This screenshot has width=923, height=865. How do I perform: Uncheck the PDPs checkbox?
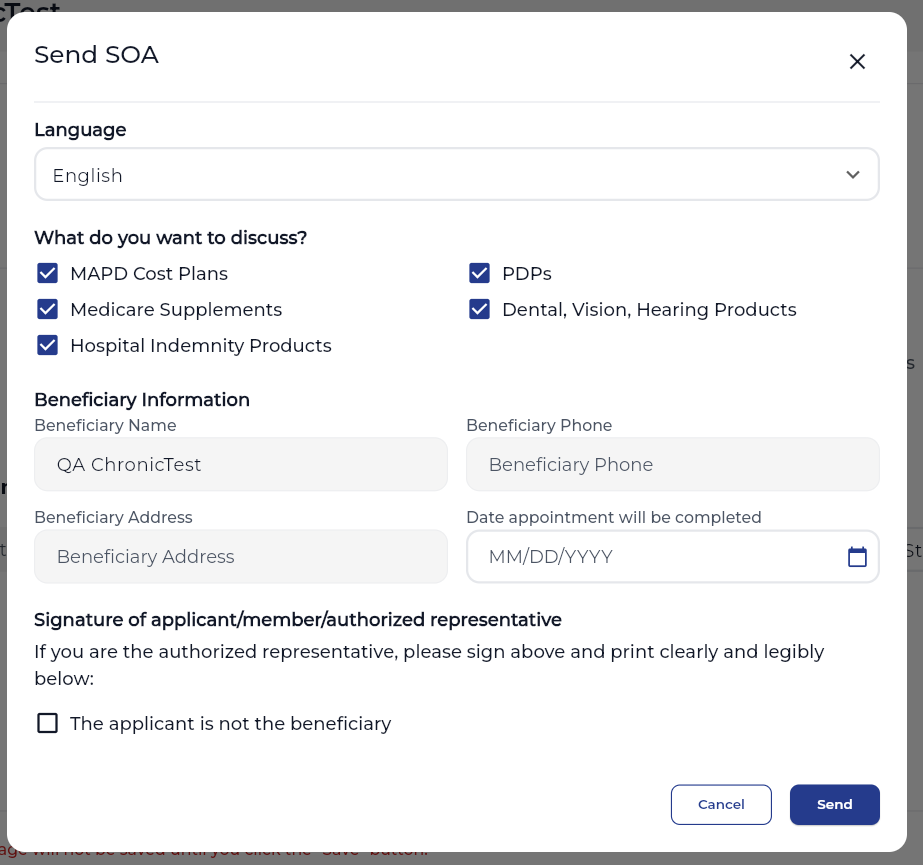(x=480, y=273)
